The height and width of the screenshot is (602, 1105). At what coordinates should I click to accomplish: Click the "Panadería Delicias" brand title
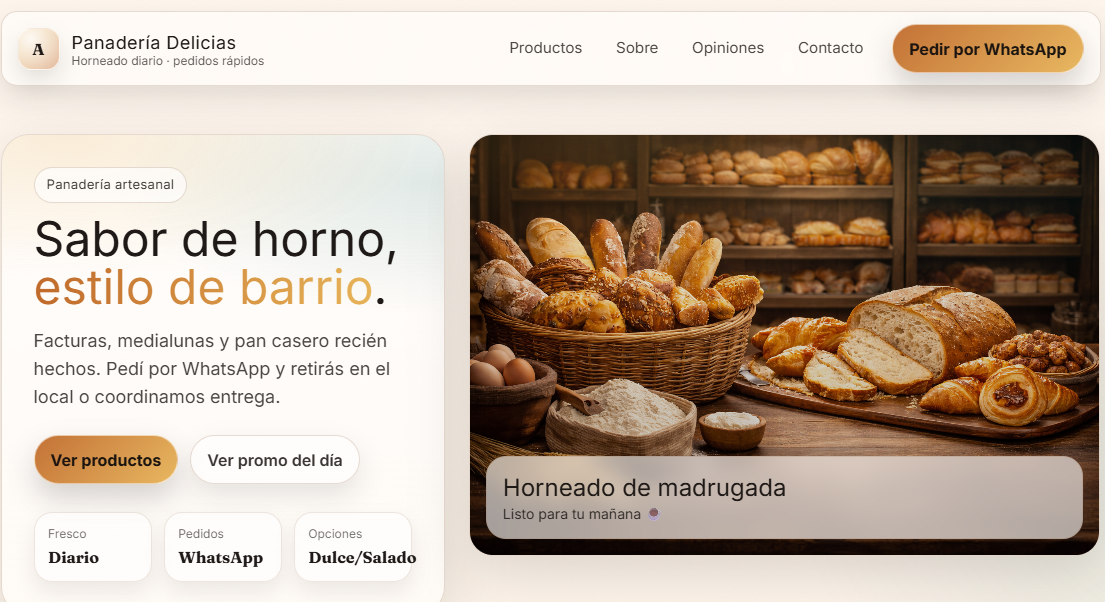[154, 42]
